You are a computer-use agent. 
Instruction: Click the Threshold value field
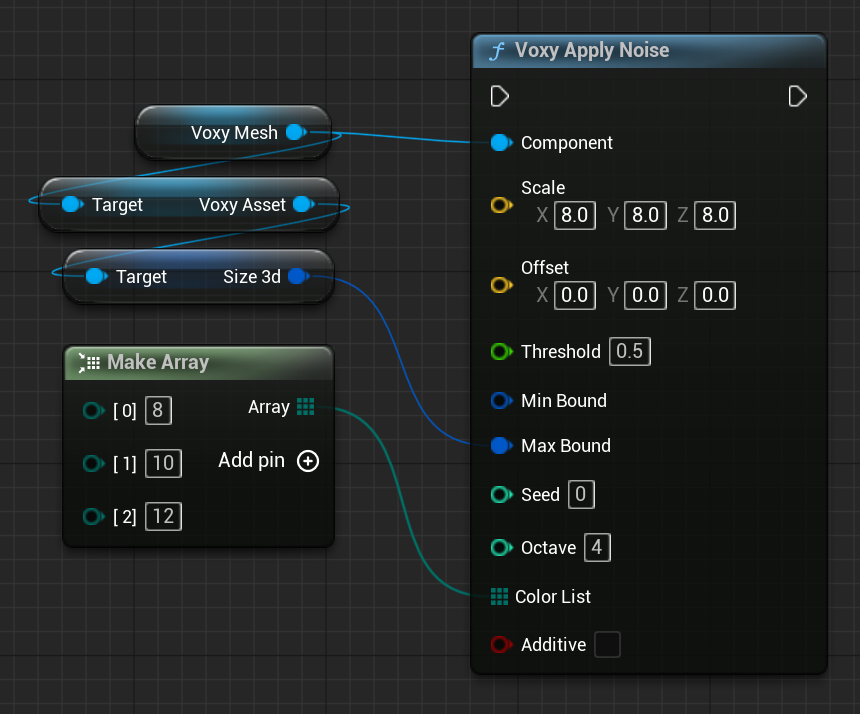pyautogui.click(x=629, y=352)
